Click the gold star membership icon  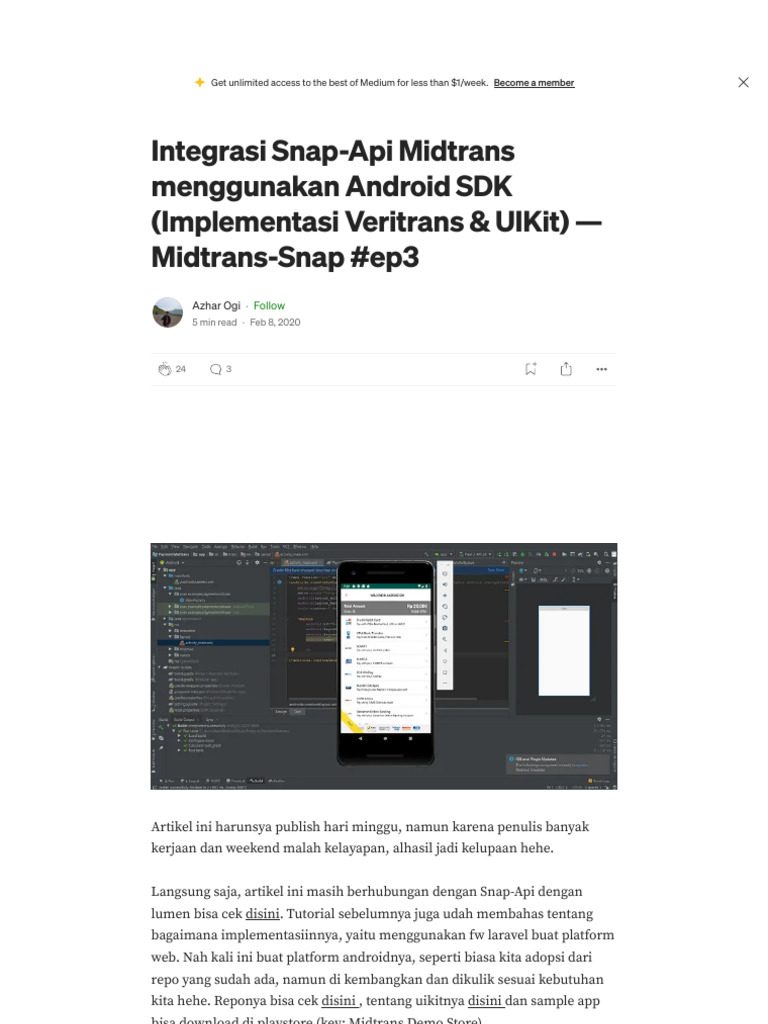point(200,82)
